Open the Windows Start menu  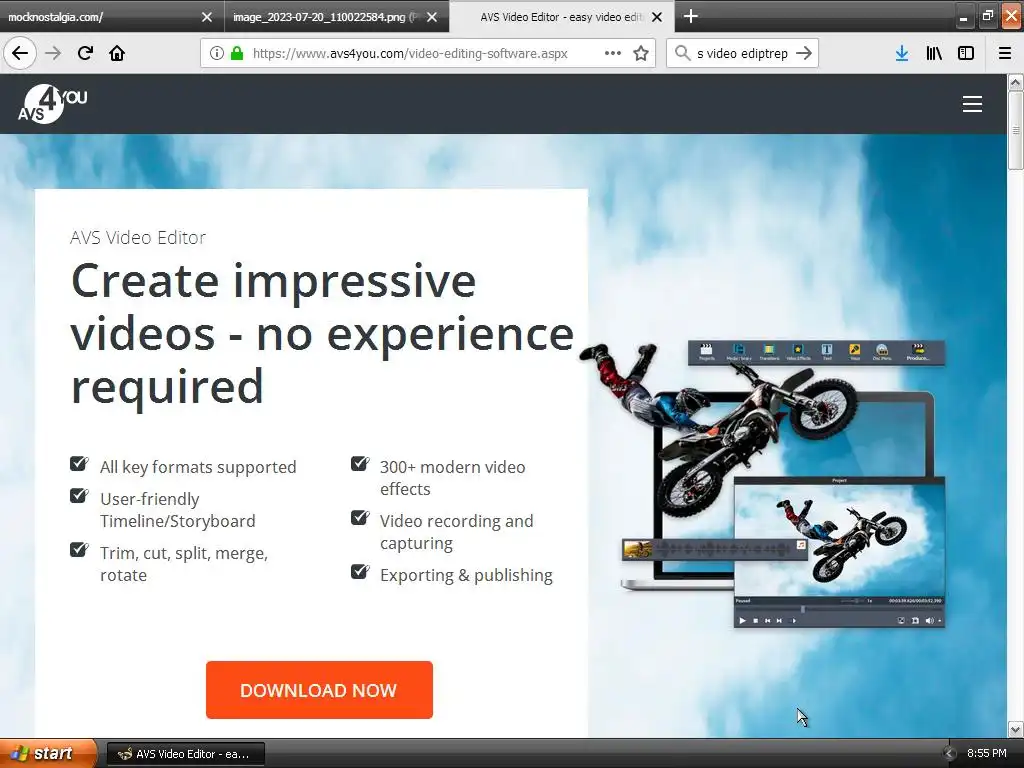(48, 754)
